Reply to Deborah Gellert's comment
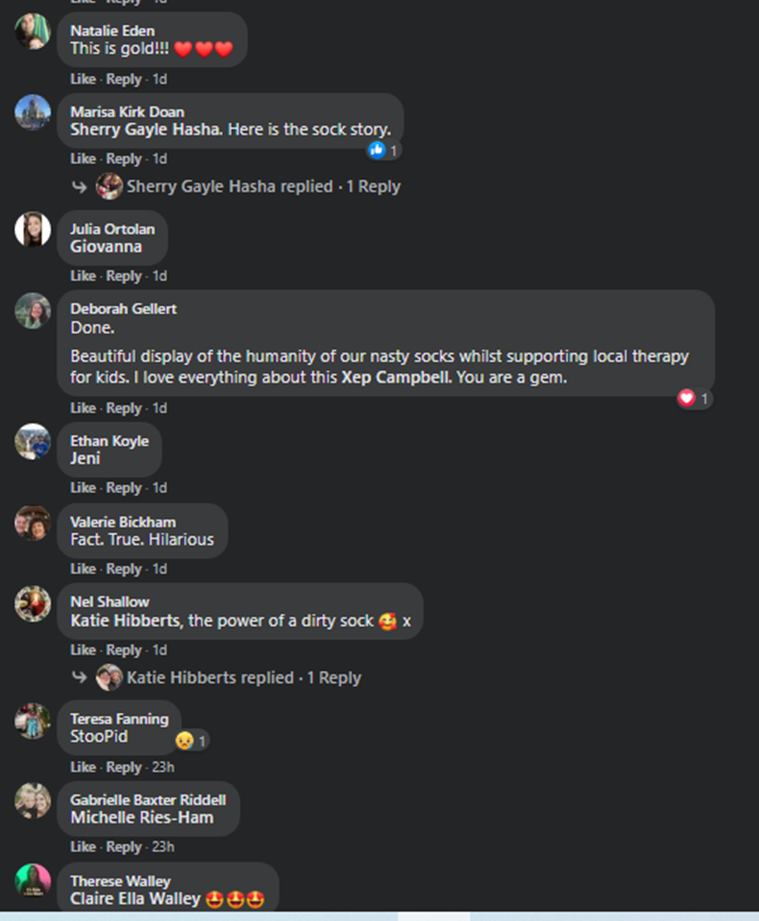This screenshot has width=759, height=921. pyautogui.click(x=124, y=408)
